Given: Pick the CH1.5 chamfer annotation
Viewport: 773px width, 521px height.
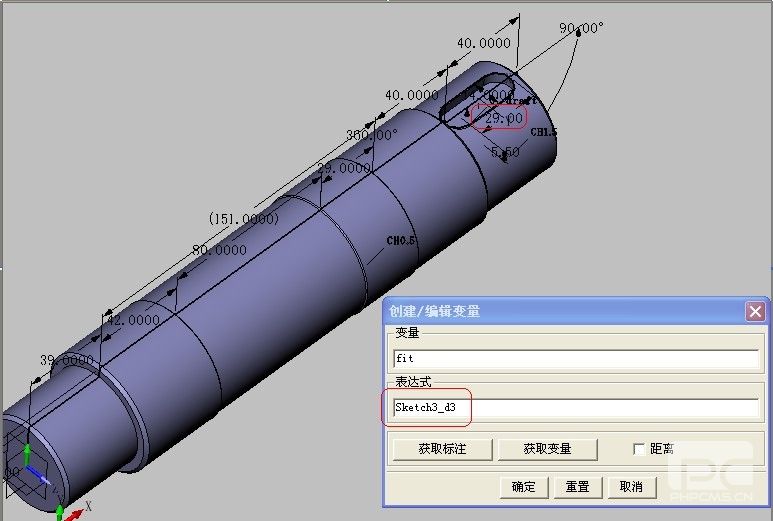Looking at the screenshot, I should [x=543, y=132].
